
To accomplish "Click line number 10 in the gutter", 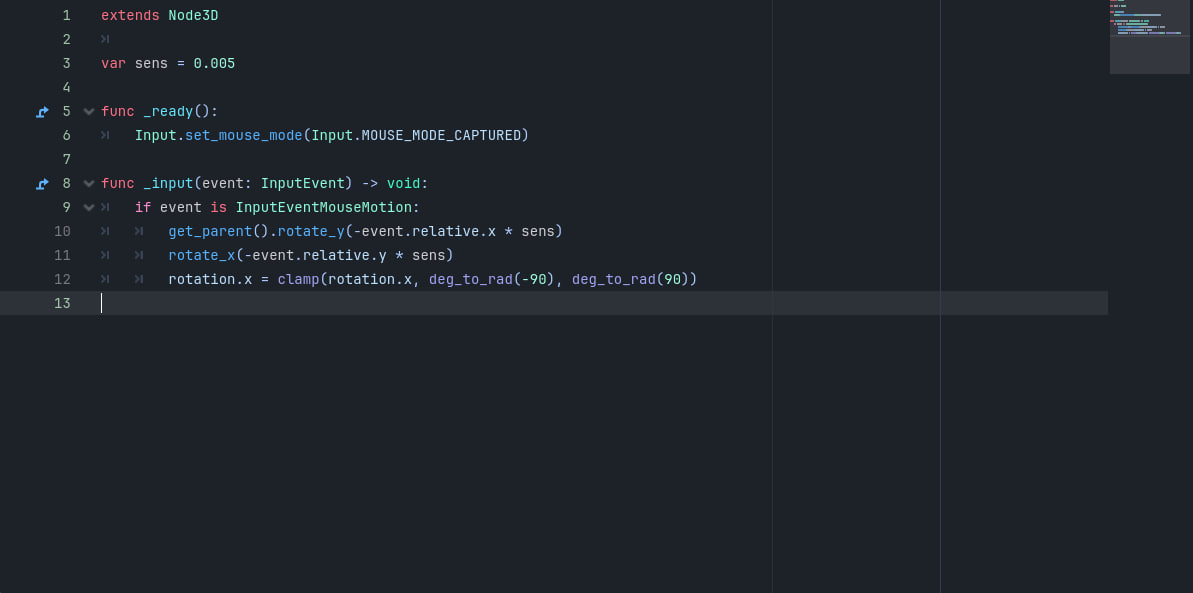I will point(62,231).
